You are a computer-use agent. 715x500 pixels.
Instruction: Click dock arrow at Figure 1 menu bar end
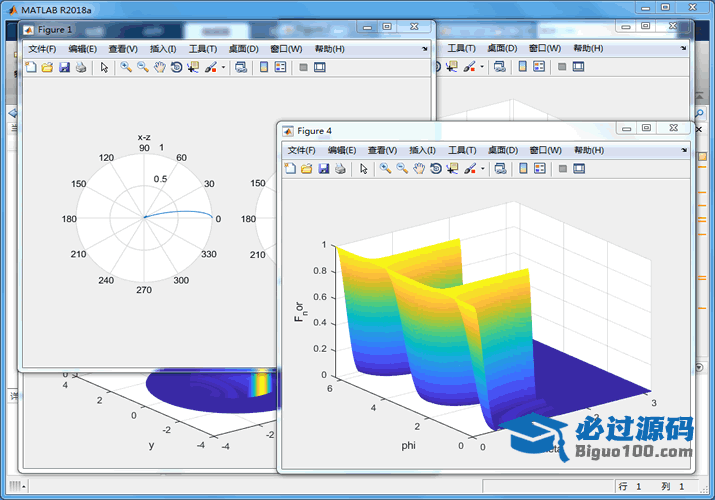click(425, 49)
